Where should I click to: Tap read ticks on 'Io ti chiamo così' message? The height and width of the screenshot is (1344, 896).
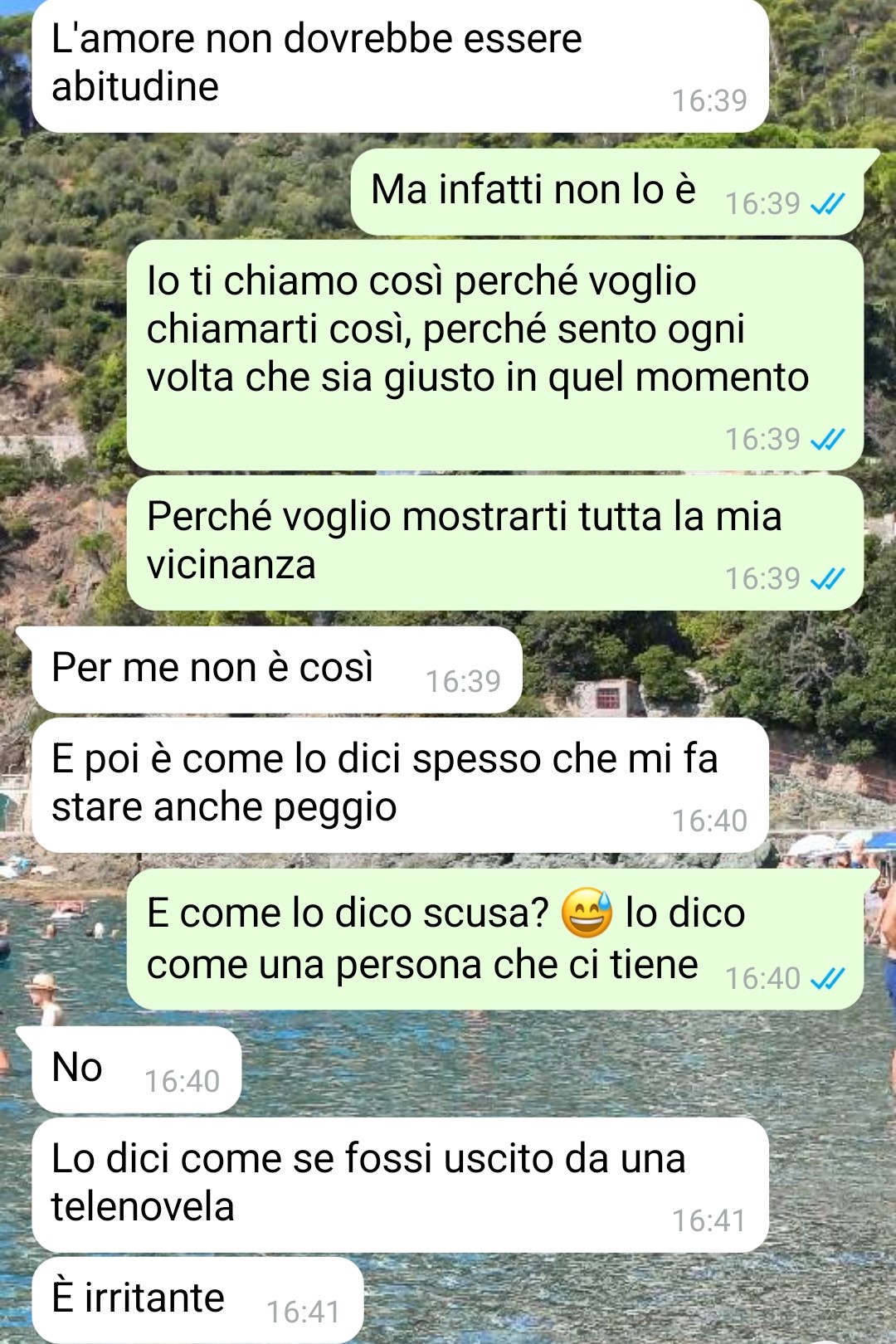tap(827, 439)
